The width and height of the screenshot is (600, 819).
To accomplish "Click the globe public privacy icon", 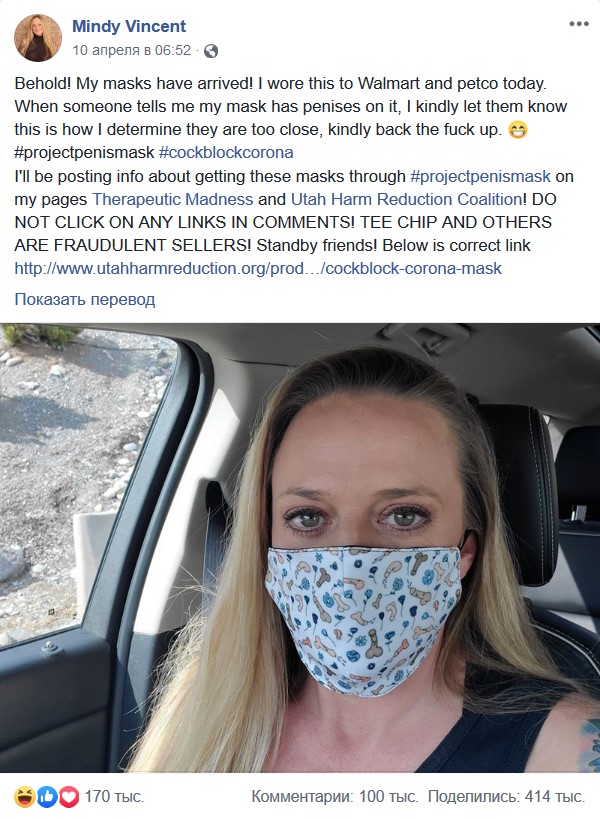I will pyautogui.click(x=211, y=51).
